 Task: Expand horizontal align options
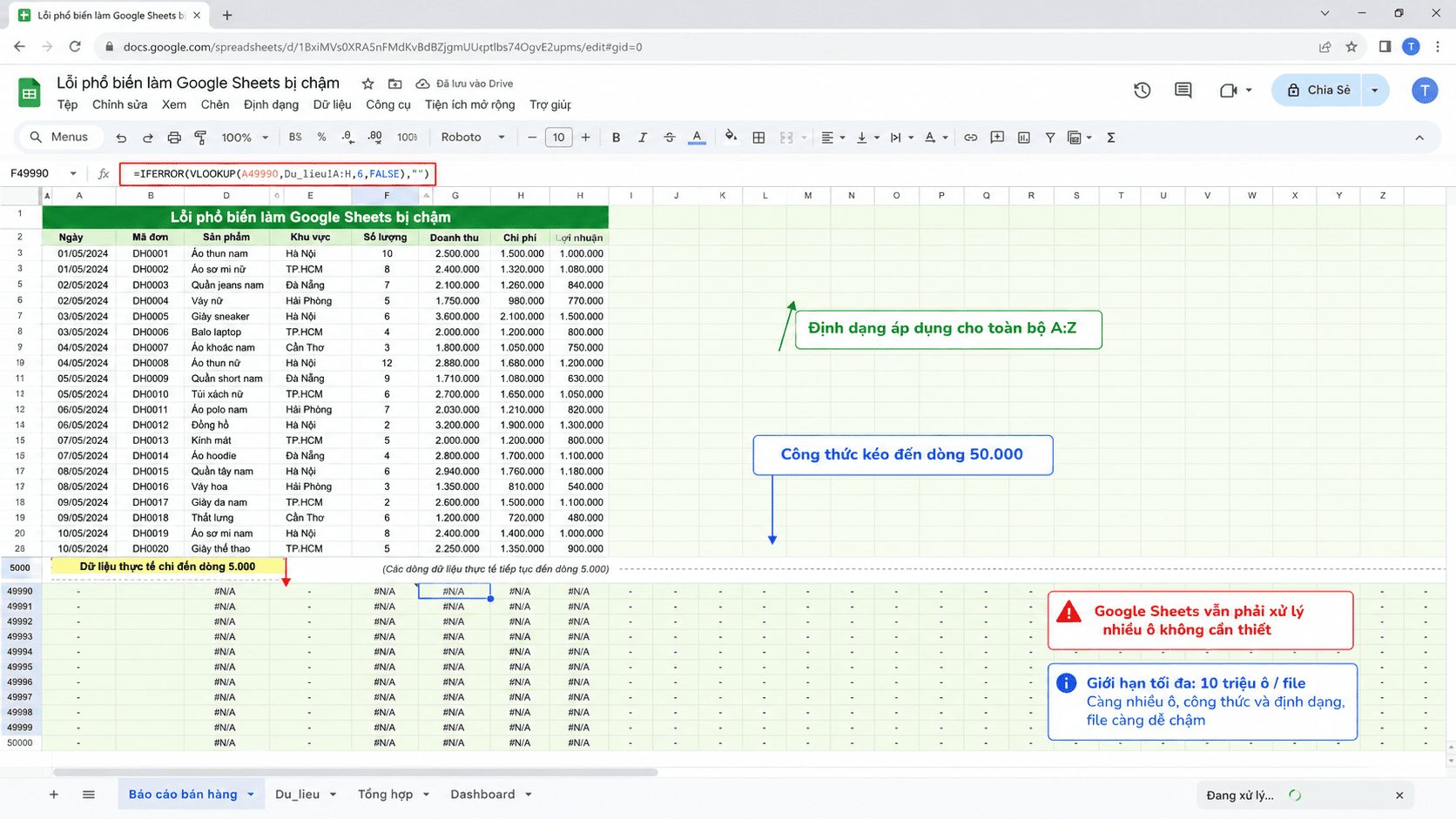(x=833, y=138)
